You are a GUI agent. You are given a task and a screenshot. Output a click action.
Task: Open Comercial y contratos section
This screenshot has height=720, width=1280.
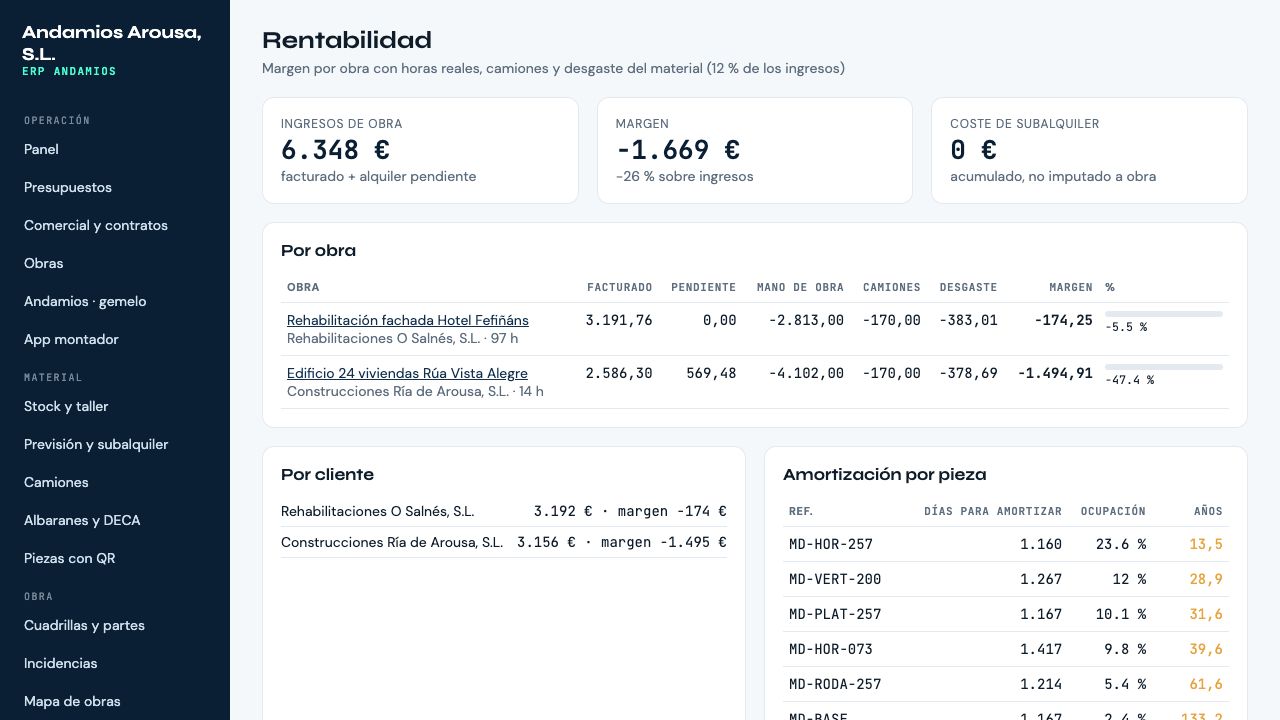click(x=96, y=225)
